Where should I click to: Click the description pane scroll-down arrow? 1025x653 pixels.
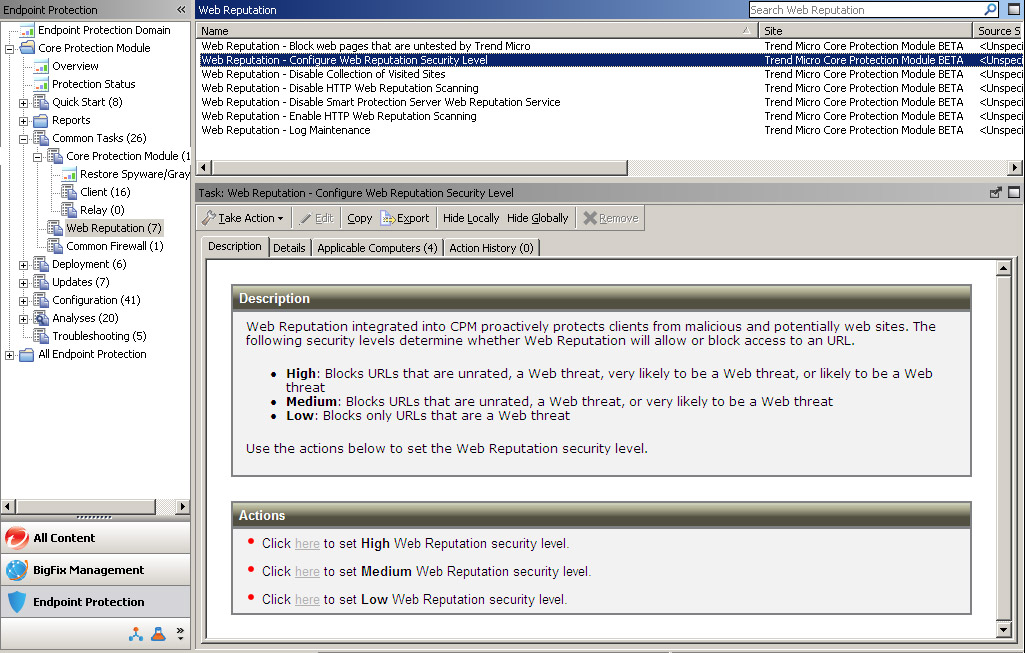[x=1004, y=630]
